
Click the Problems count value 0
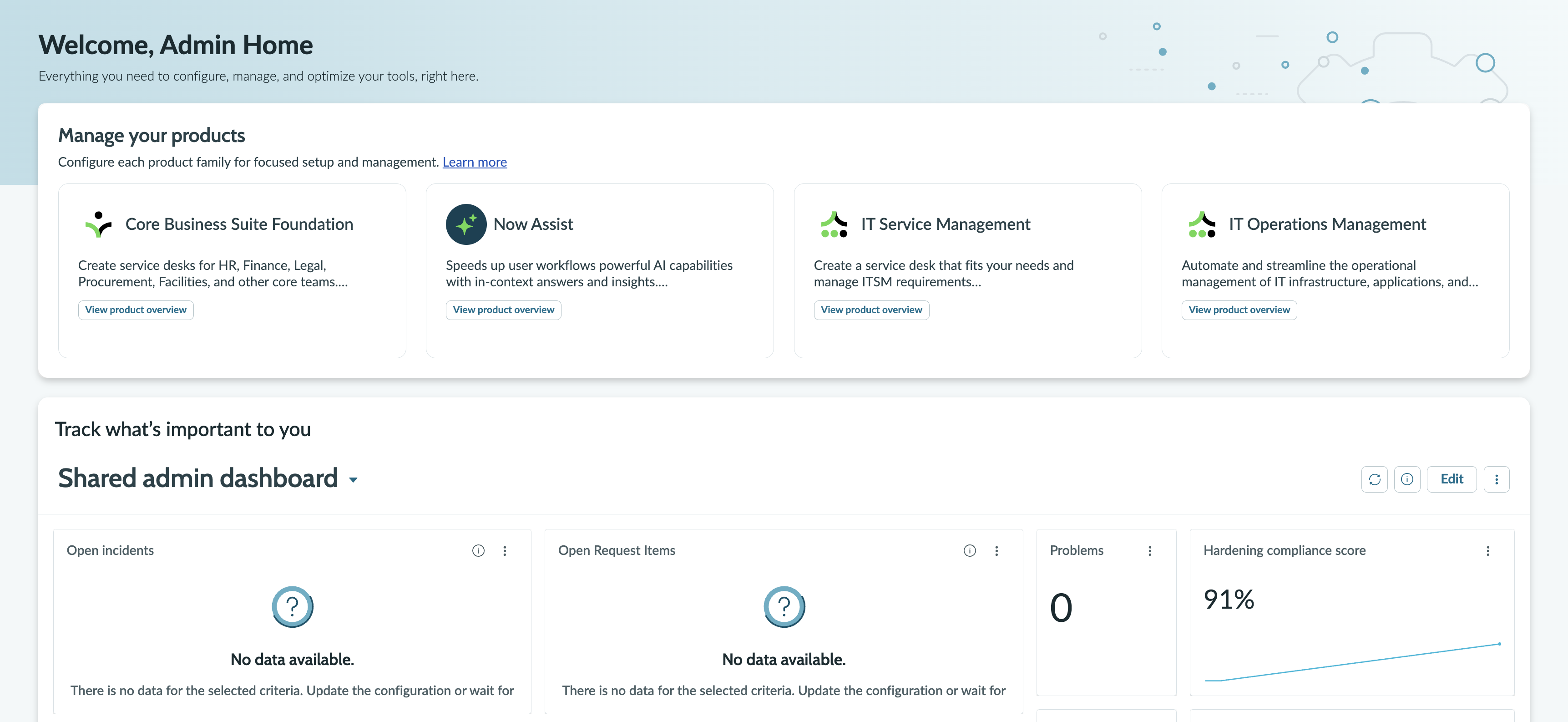click(1061, 608)
